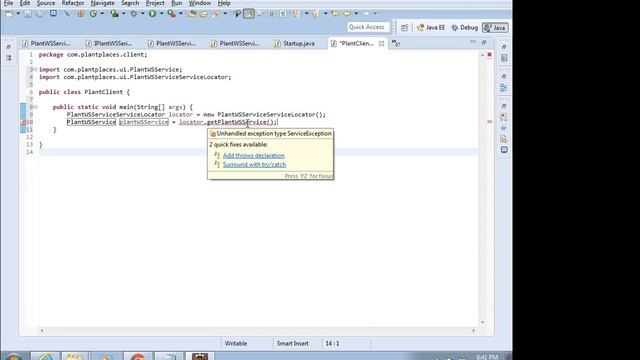Screen dimensions: 640x360
Task: Toggle Show Whitespace Characters in toolbar
Action: [x=283, y=14]
